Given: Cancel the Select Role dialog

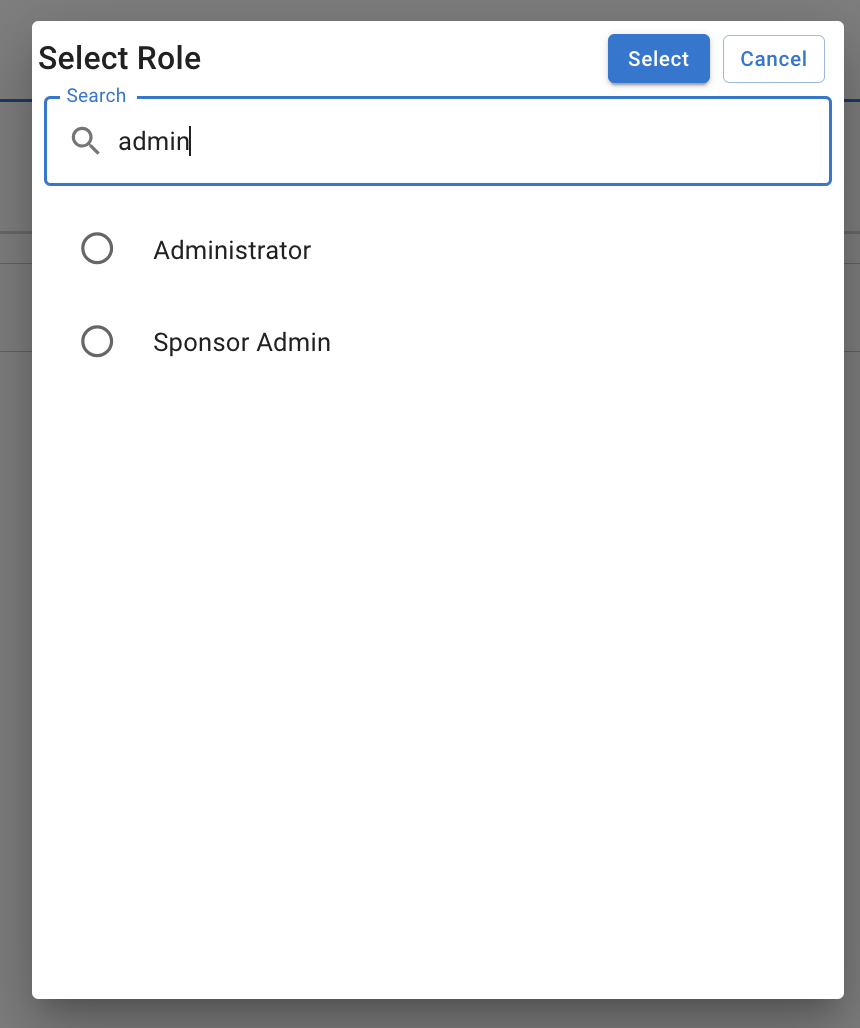Looking at the screenshot, I should [773, 59].
